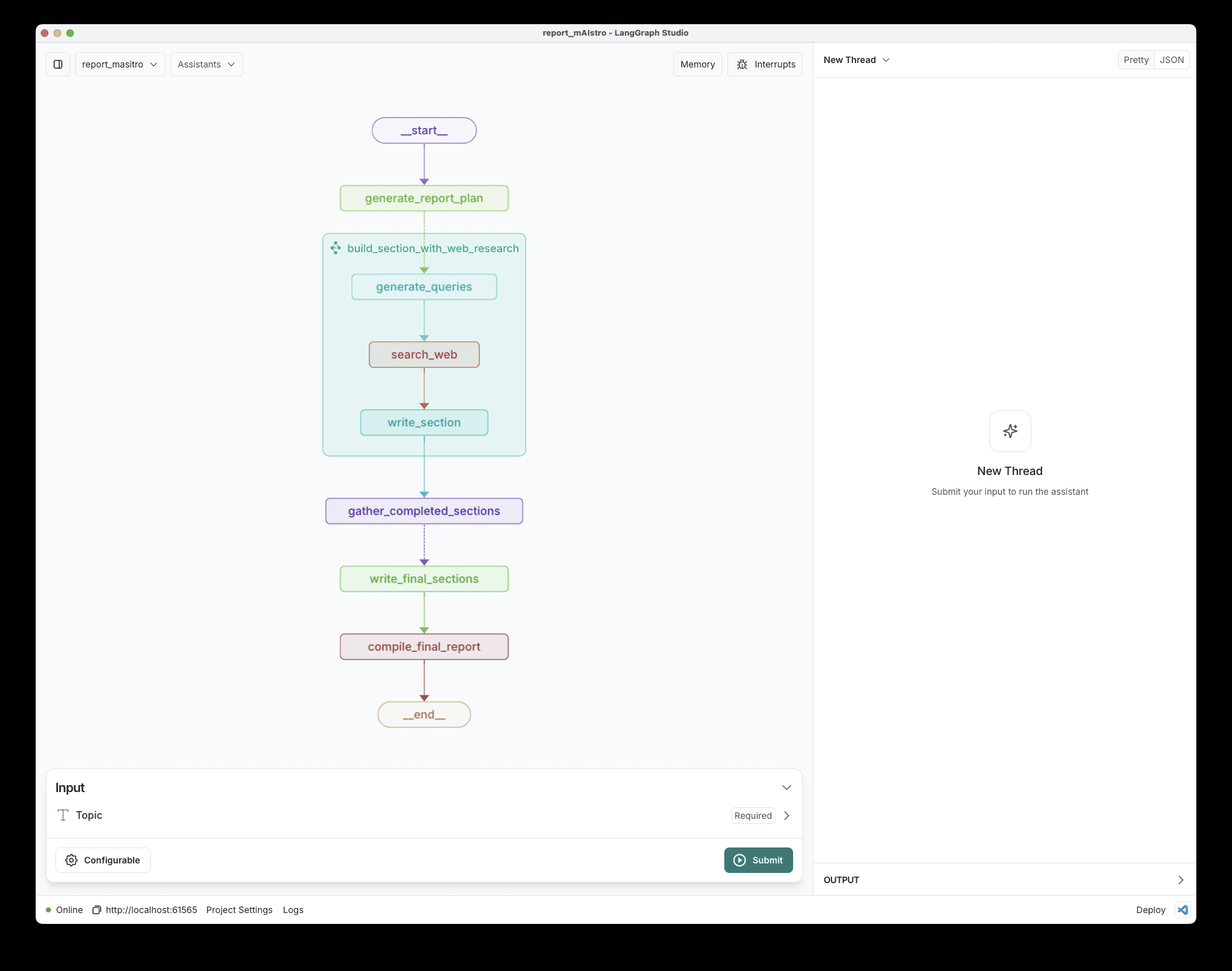This screenshot has width=1232, height=971.
Task: Click the sidebar toggle icon top left
Action: 58,64
